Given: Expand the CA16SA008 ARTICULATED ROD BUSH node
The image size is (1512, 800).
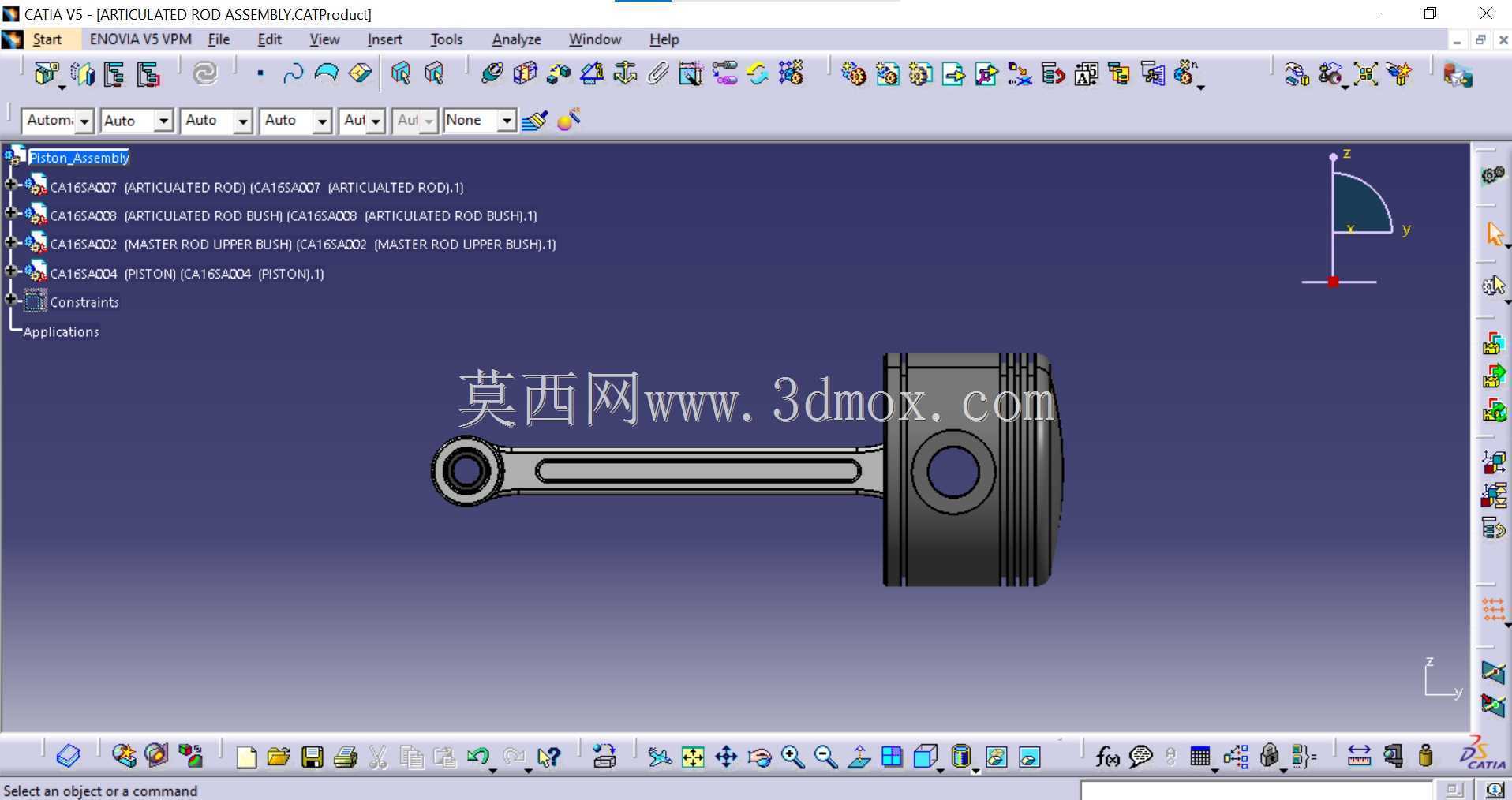Looking at the screenshot, I should tap(10, 213).
